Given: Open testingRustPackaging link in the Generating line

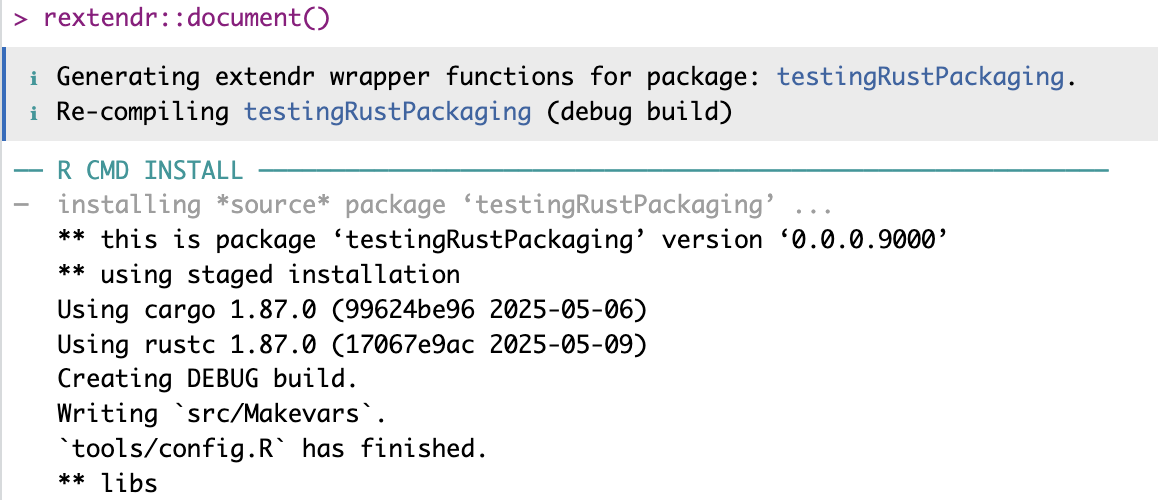Looking at the screenshot, I should 920,77.
